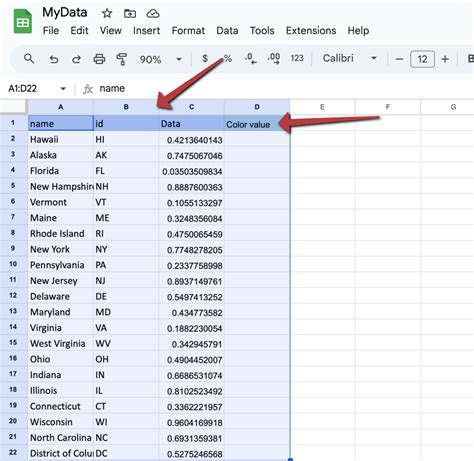Expand the name box range dropdown
This screenshot has height=461, width=474.
click(63, 89)
